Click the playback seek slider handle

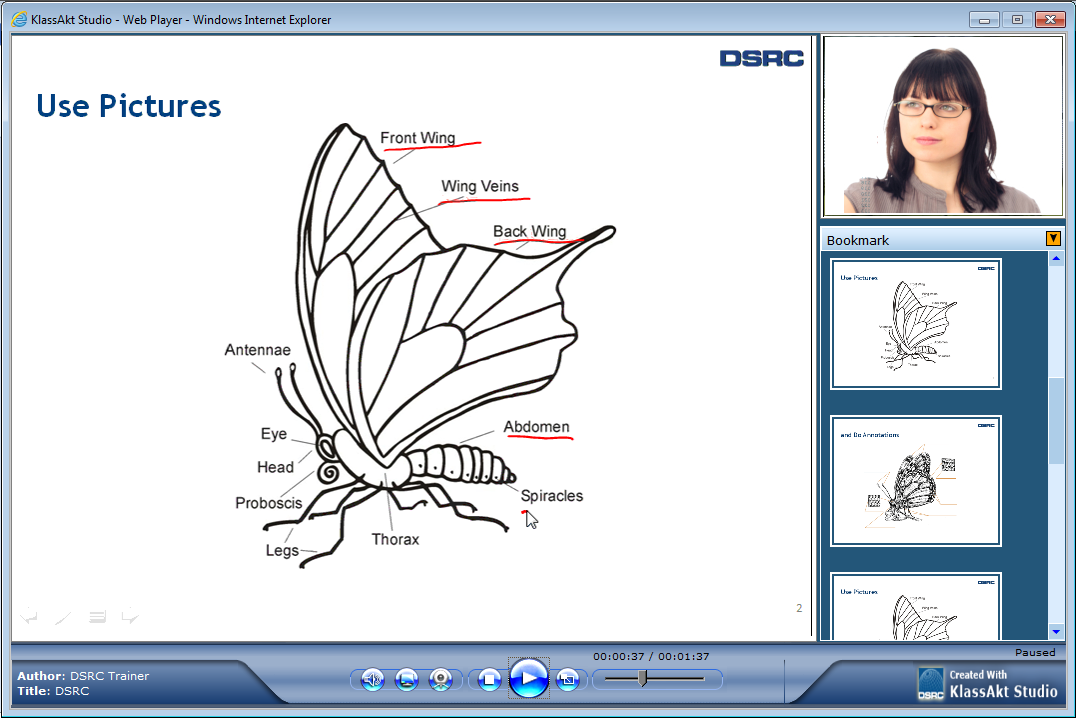[x=642, y=679]
